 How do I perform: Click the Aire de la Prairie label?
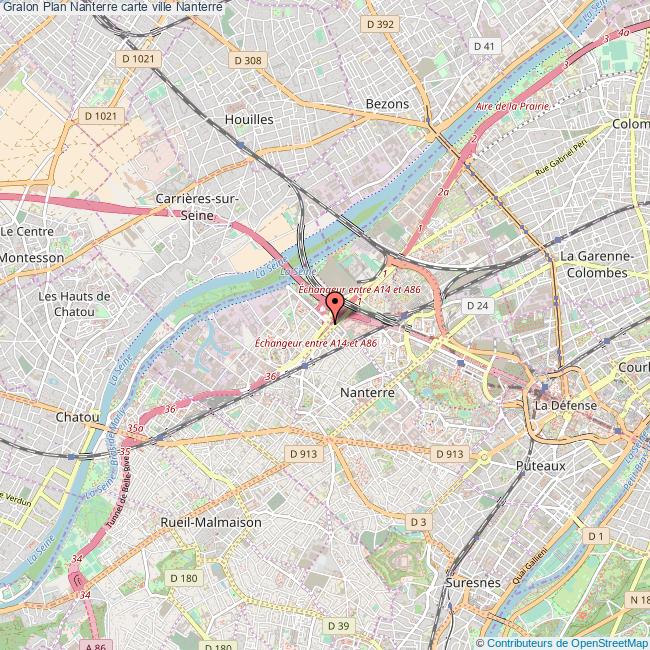(x=512, y=106)
